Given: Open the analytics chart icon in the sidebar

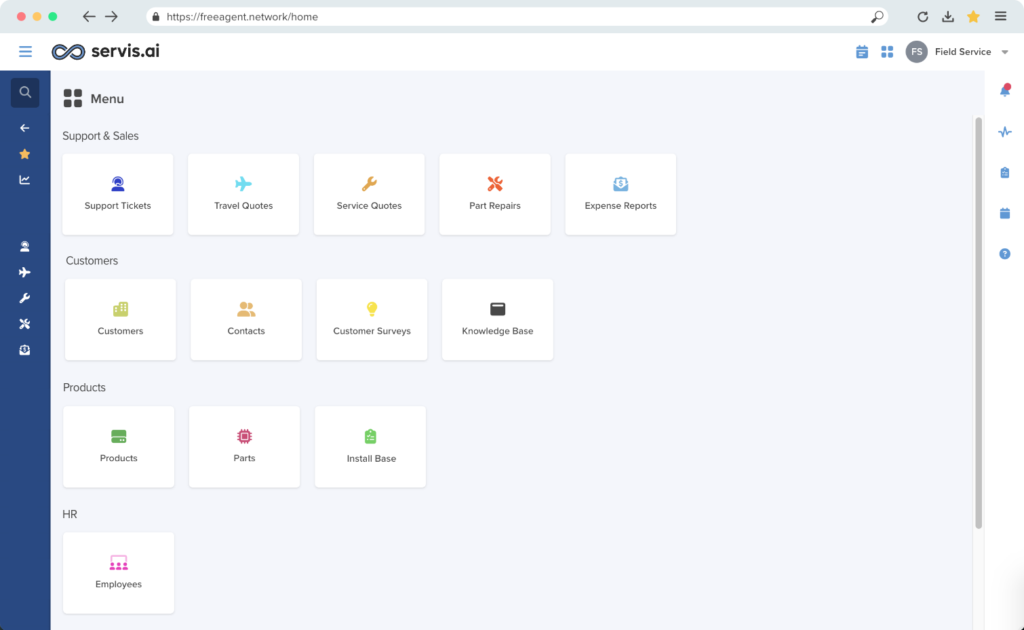Looking at the screenshot, I should (25, 179).
